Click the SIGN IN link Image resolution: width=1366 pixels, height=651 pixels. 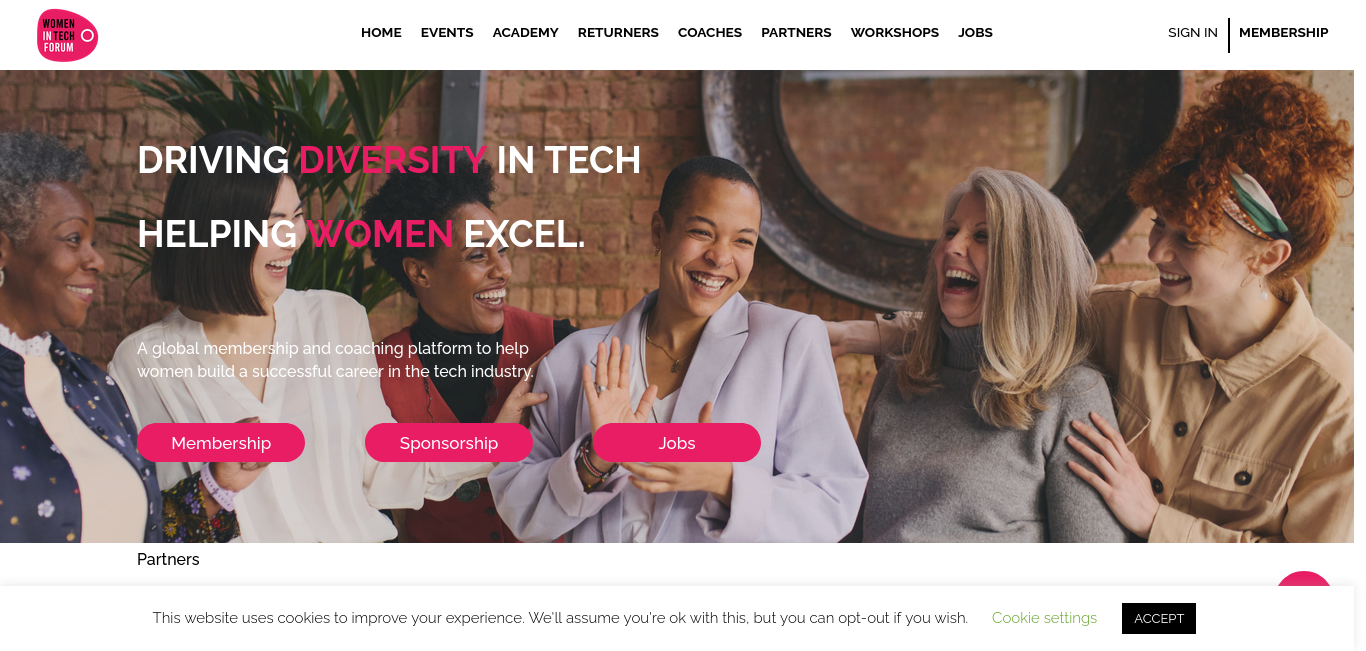1193,32
